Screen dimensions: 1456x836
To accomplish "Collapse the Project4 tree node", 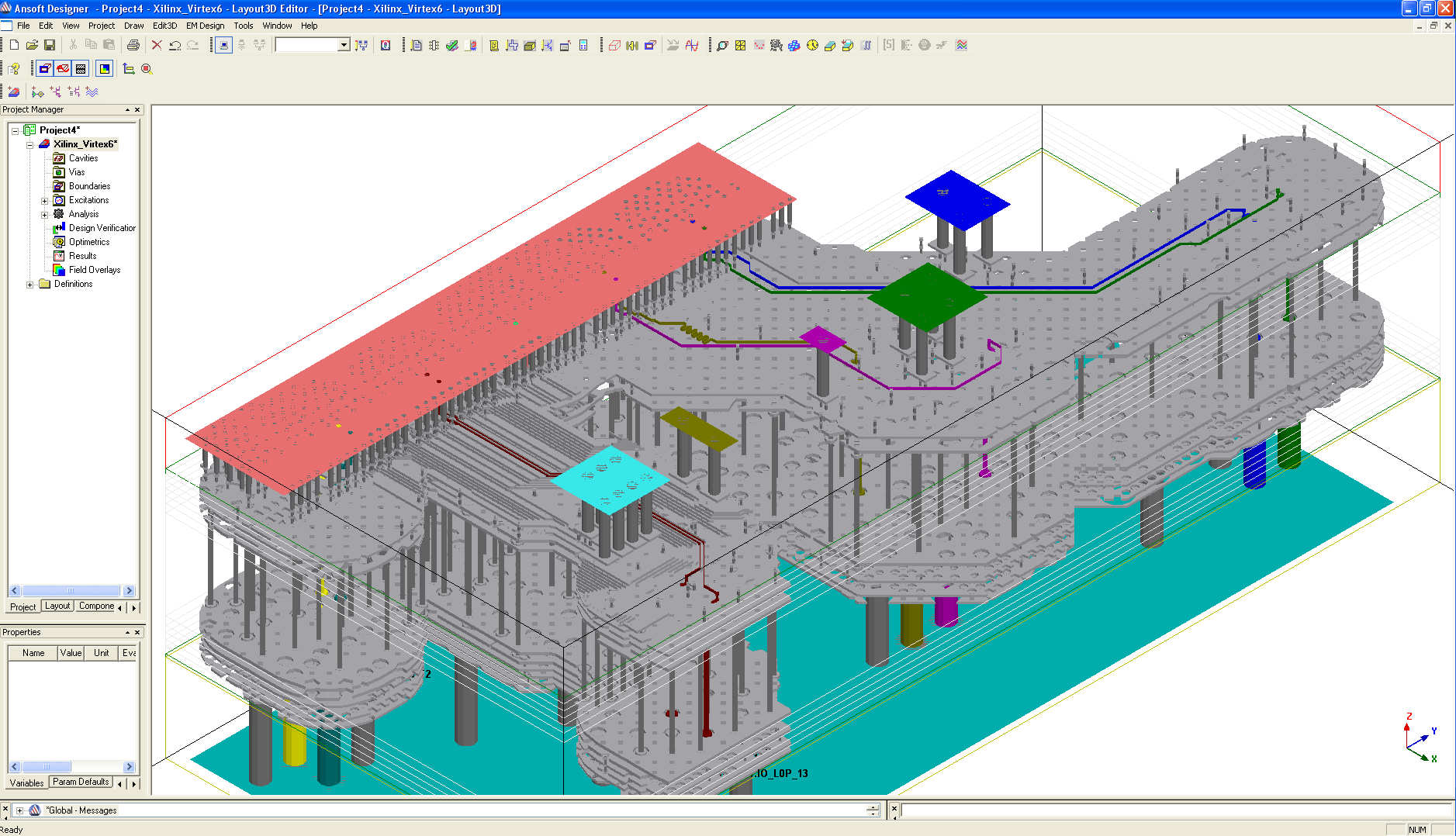I will pos(15,130).
